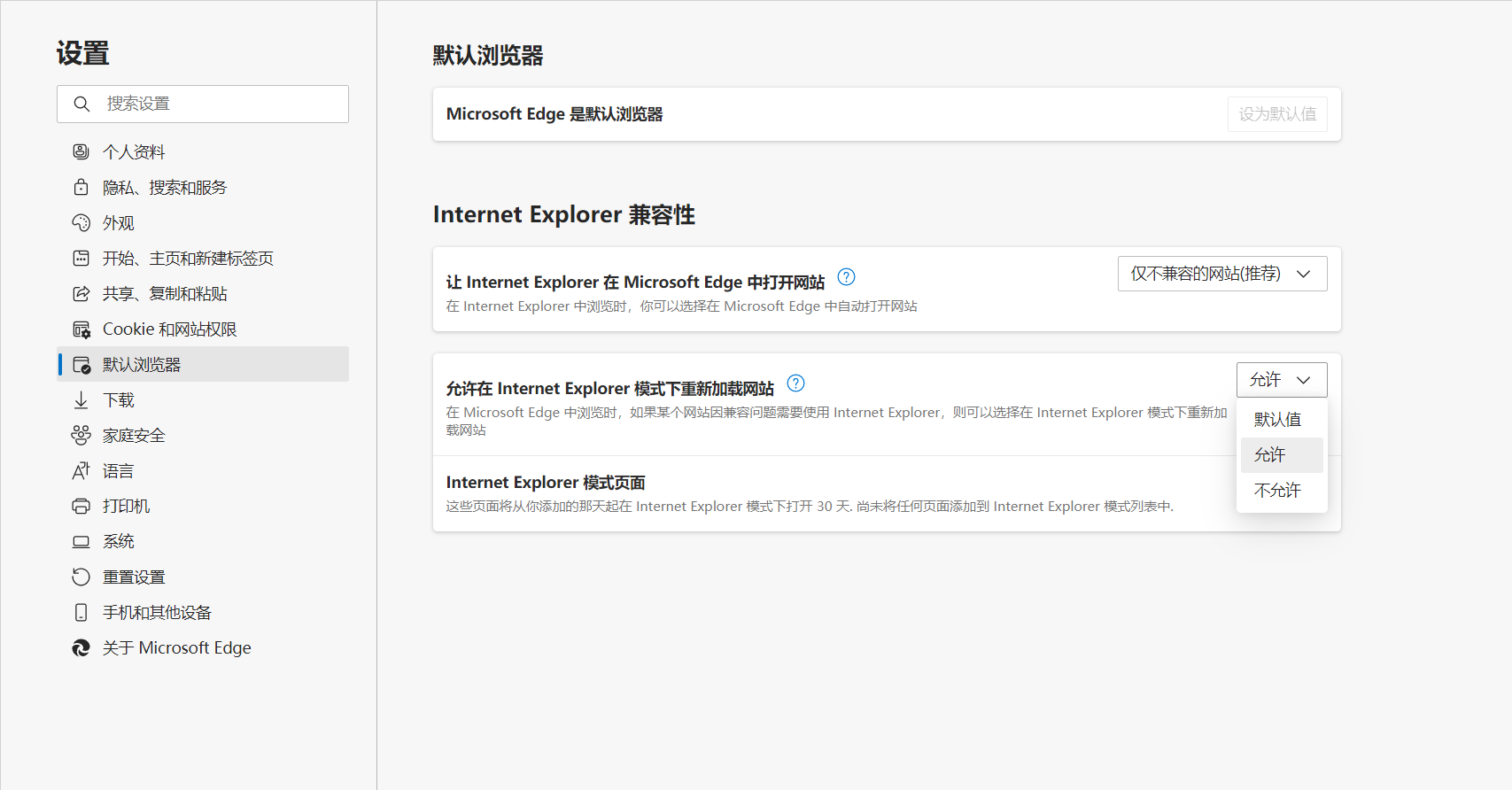Choose 允许 in the dropdown list

pyautogui.click(x=1282, y=455)
